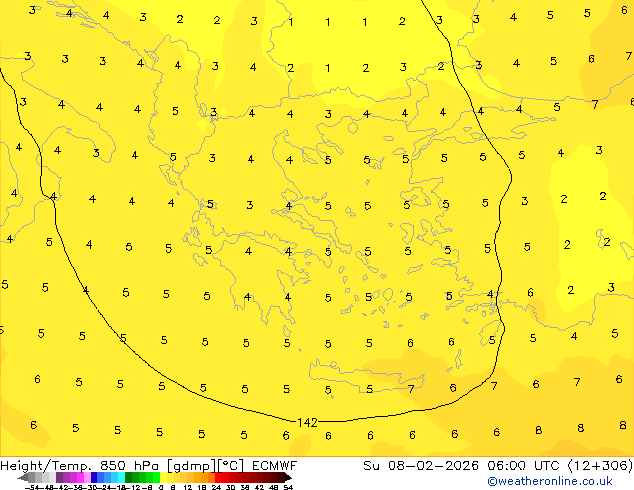Pick the dark blue swatch in the legend

pos(94,477)
